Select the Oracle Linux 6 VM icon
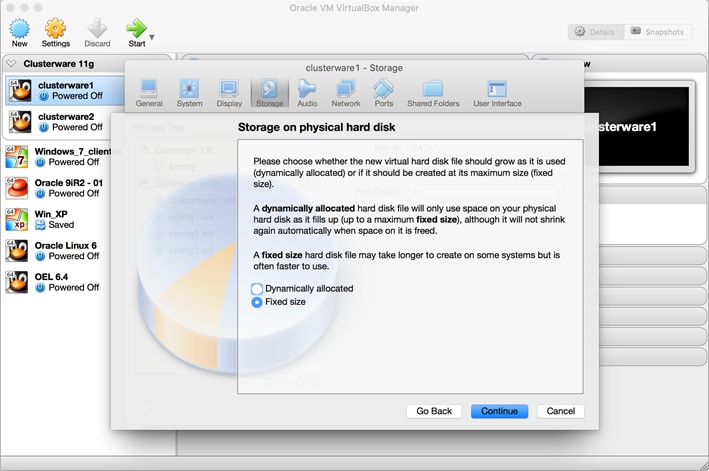709x471 pixels. 17,251
